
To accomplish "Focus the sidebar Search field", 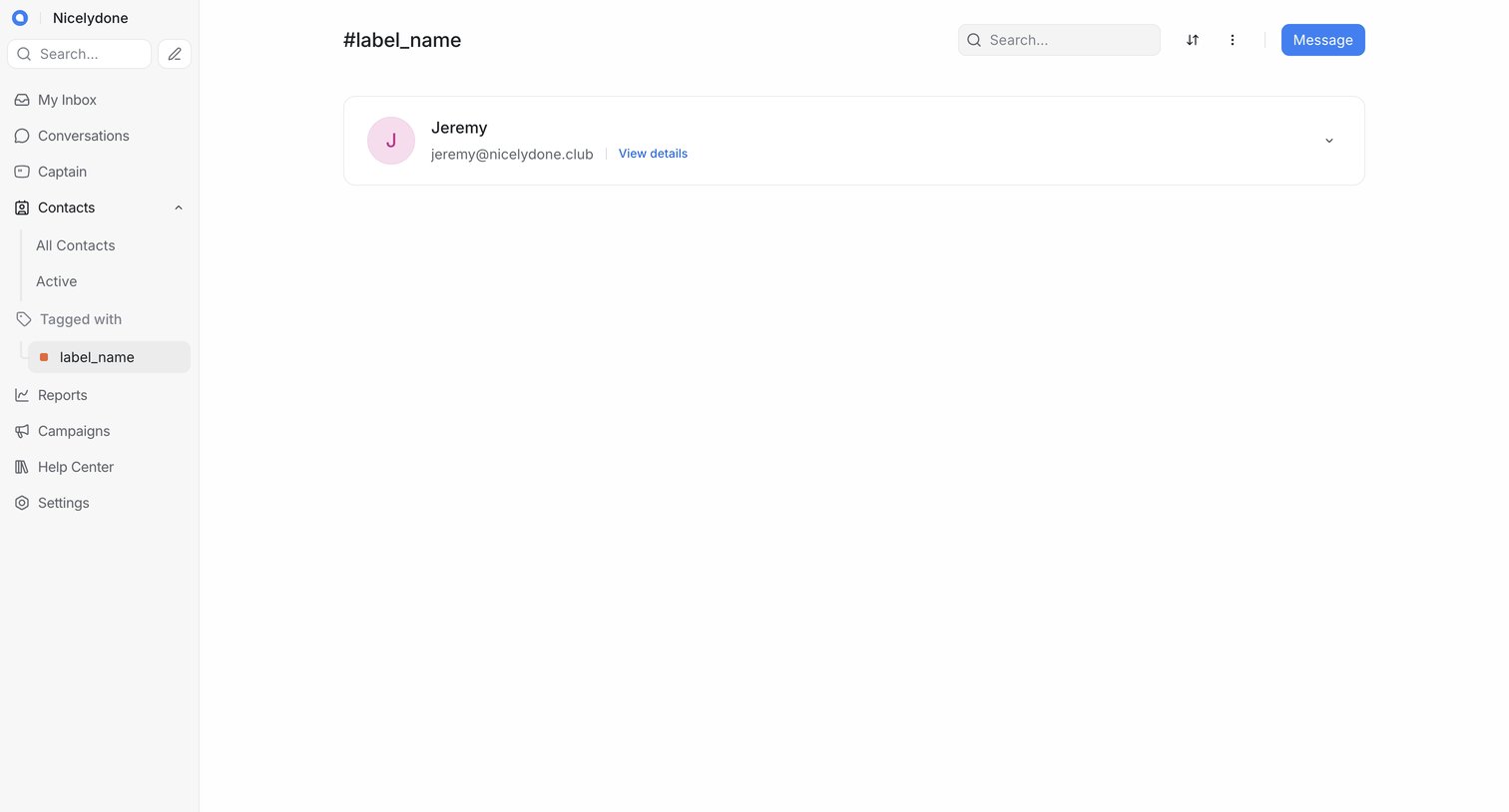I will pyautogui.click(x=80, y=54).
